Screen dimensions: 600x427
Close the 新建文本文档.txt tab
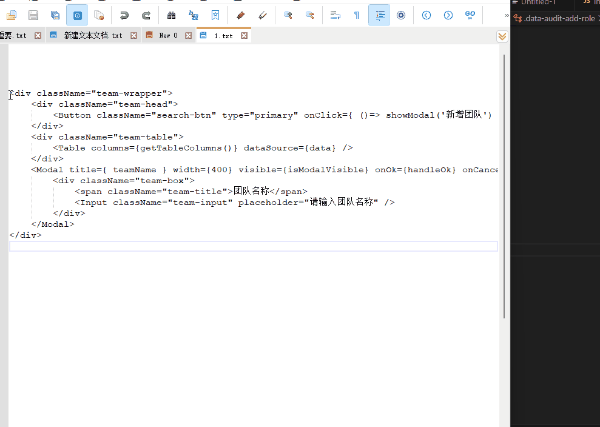pyautogui.click(x=134, y=36)
